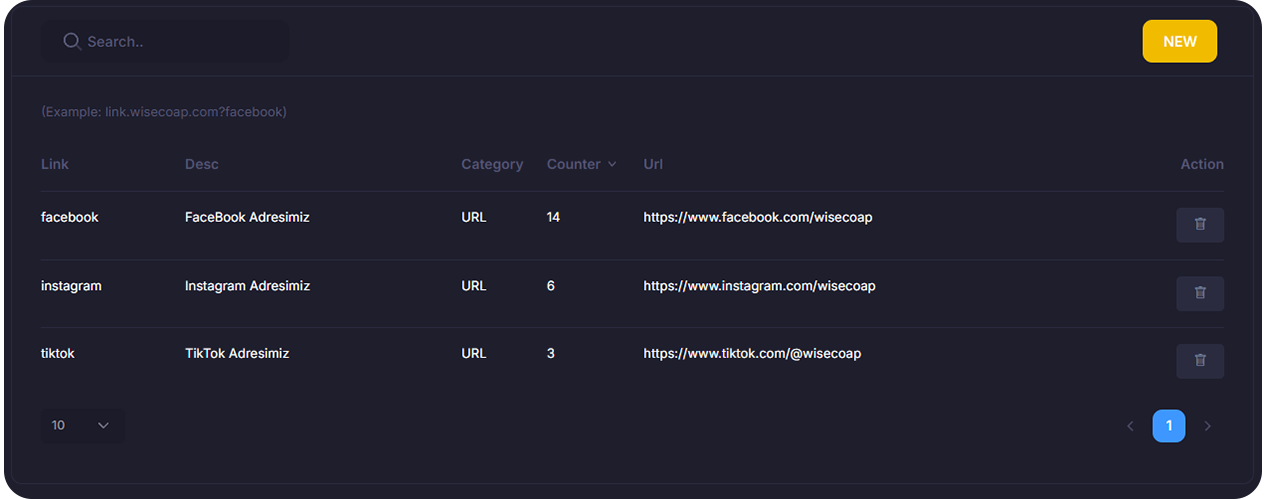The height and width of the screenshot is (499, 1267).
Task: Click trash icon for tiktok row
Action: click(x=1199, y=360)
